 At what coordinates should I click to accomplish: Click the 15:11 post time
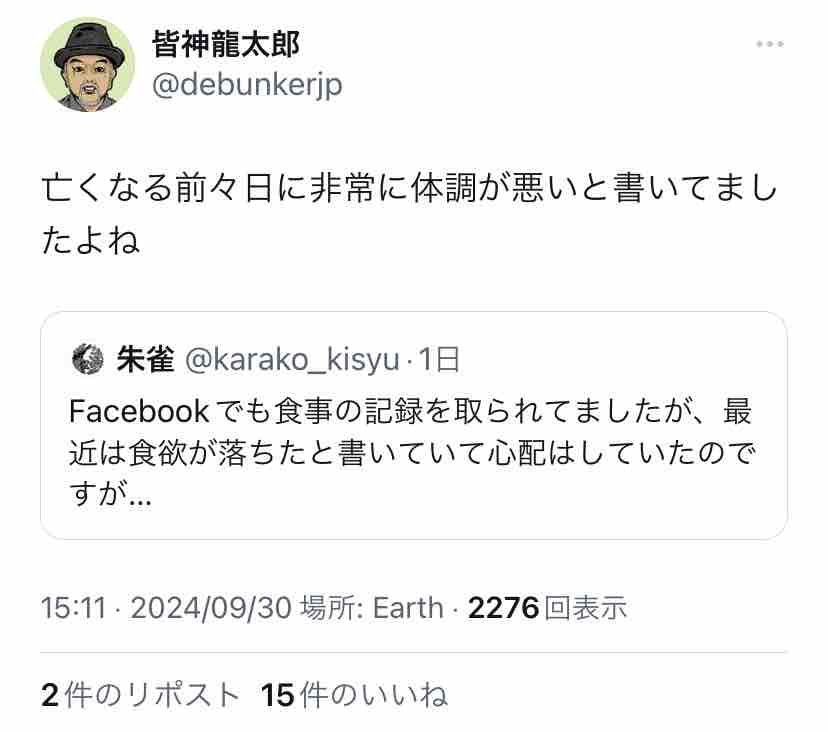pos(73,607)
